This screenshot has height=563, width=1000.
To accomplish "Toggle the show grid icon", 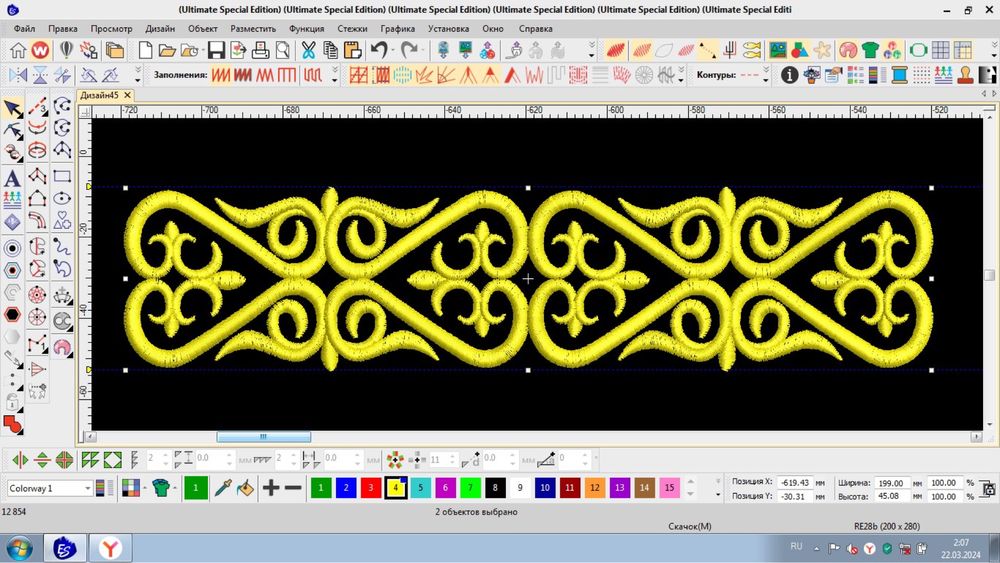I will (940, 50).
